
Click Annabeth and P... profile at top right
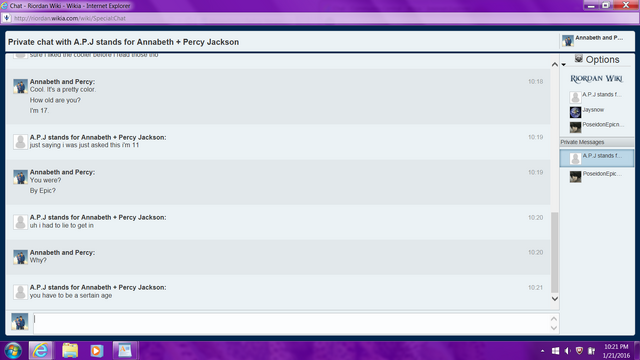(596, 40)
